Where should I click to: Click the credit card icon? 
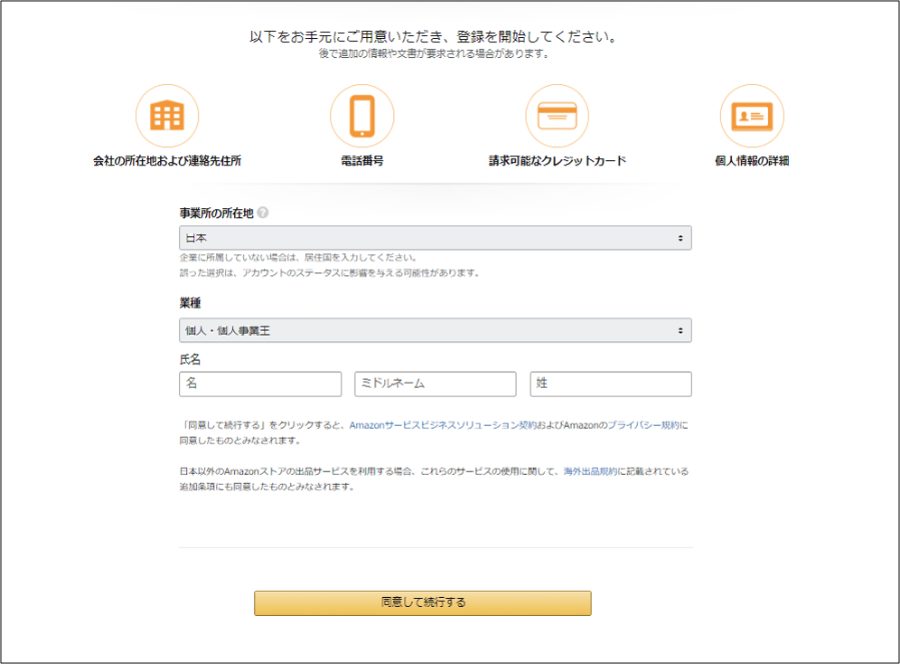tap(557, 115)
